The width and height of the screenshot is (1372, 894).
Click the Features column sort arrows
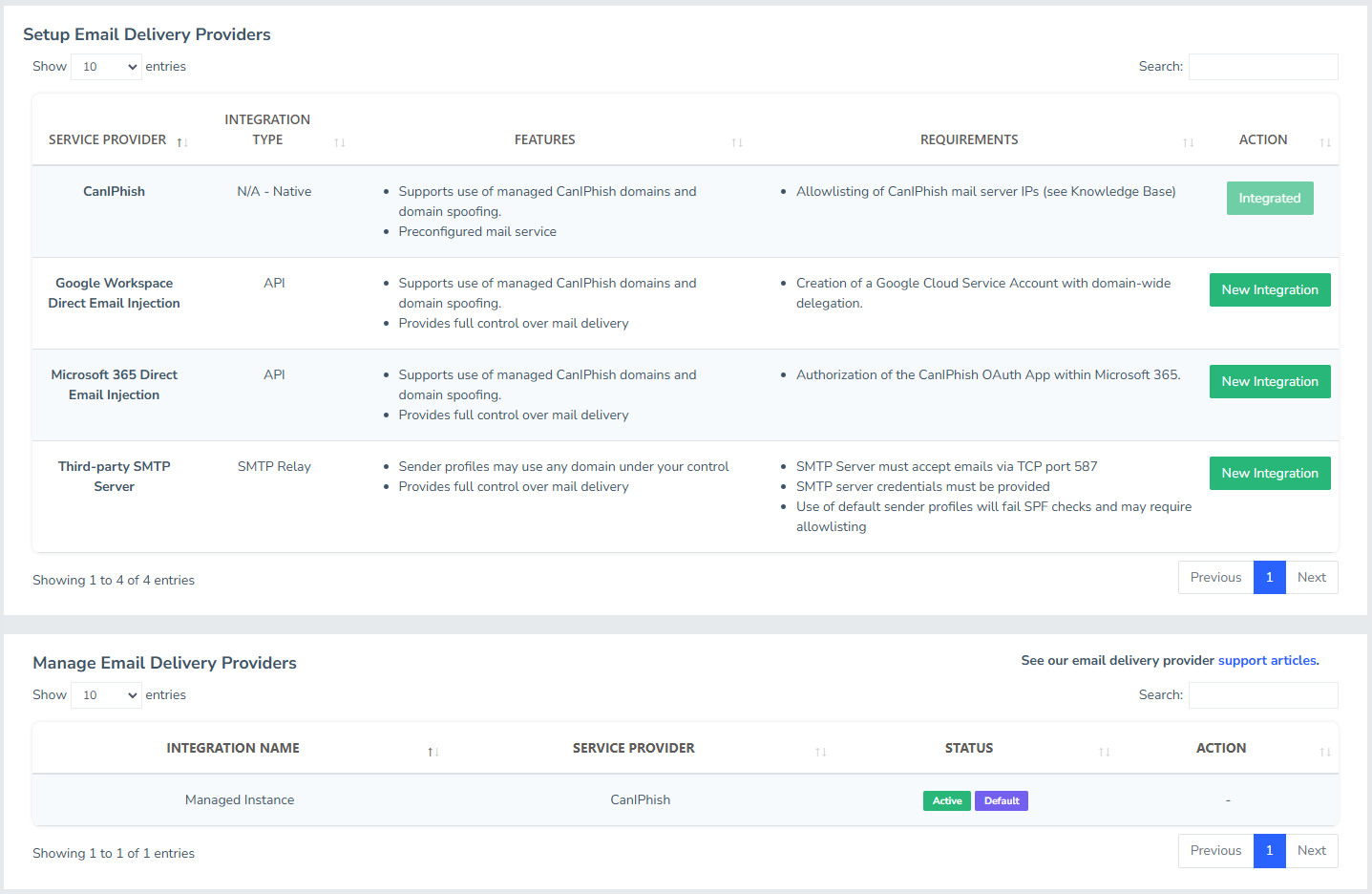[x=736, y=142]
